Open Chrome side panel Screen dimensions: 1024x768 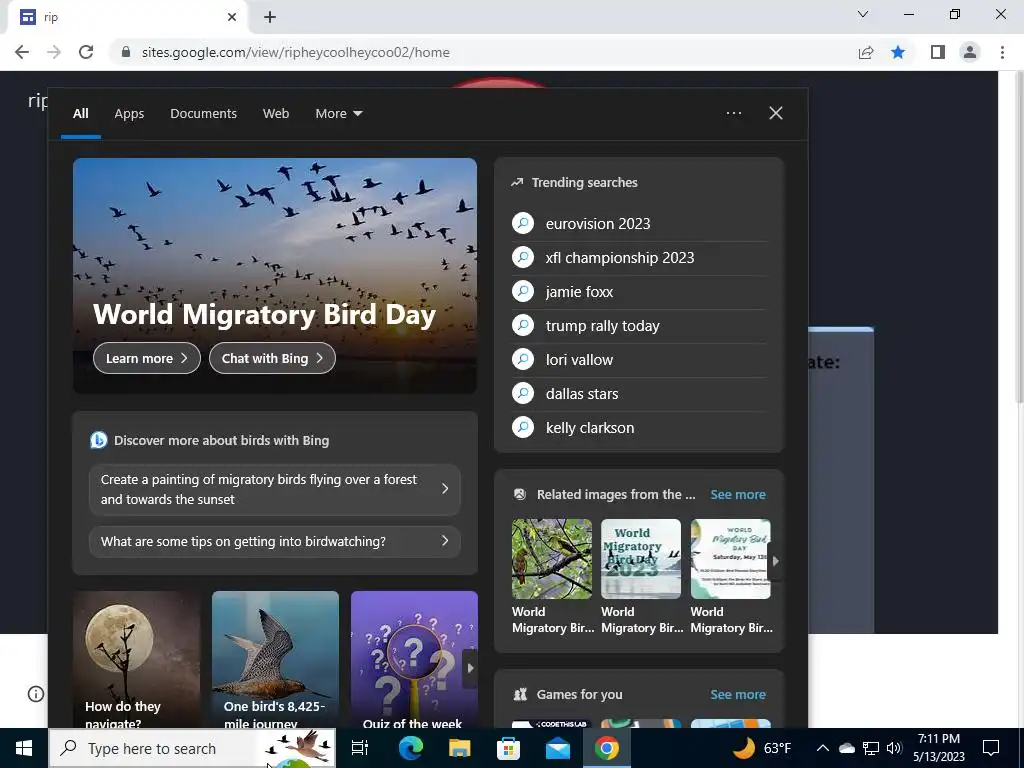tap(938, 52)
